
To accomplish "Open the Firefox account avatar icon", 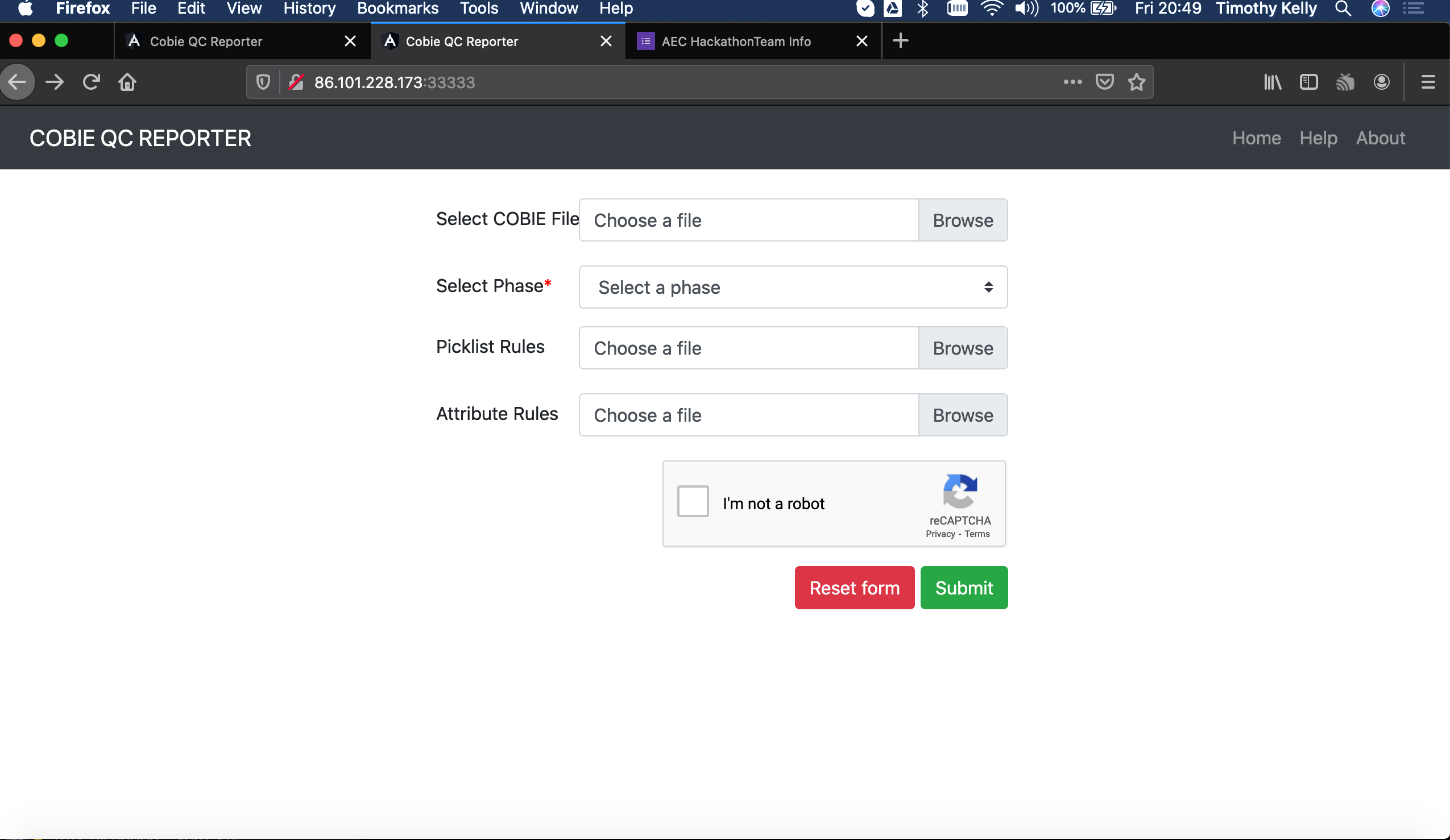I will (1382, 82).
